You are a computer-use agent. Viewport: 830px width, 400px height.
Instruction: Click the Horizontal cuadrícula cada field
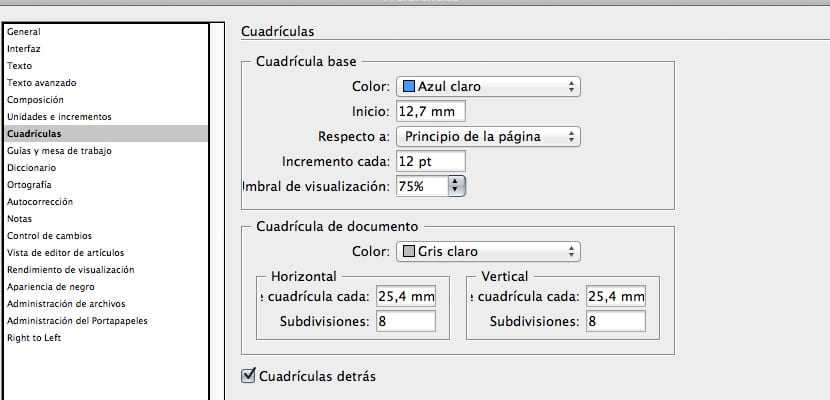pyautogui.click(x=405, y=296)
